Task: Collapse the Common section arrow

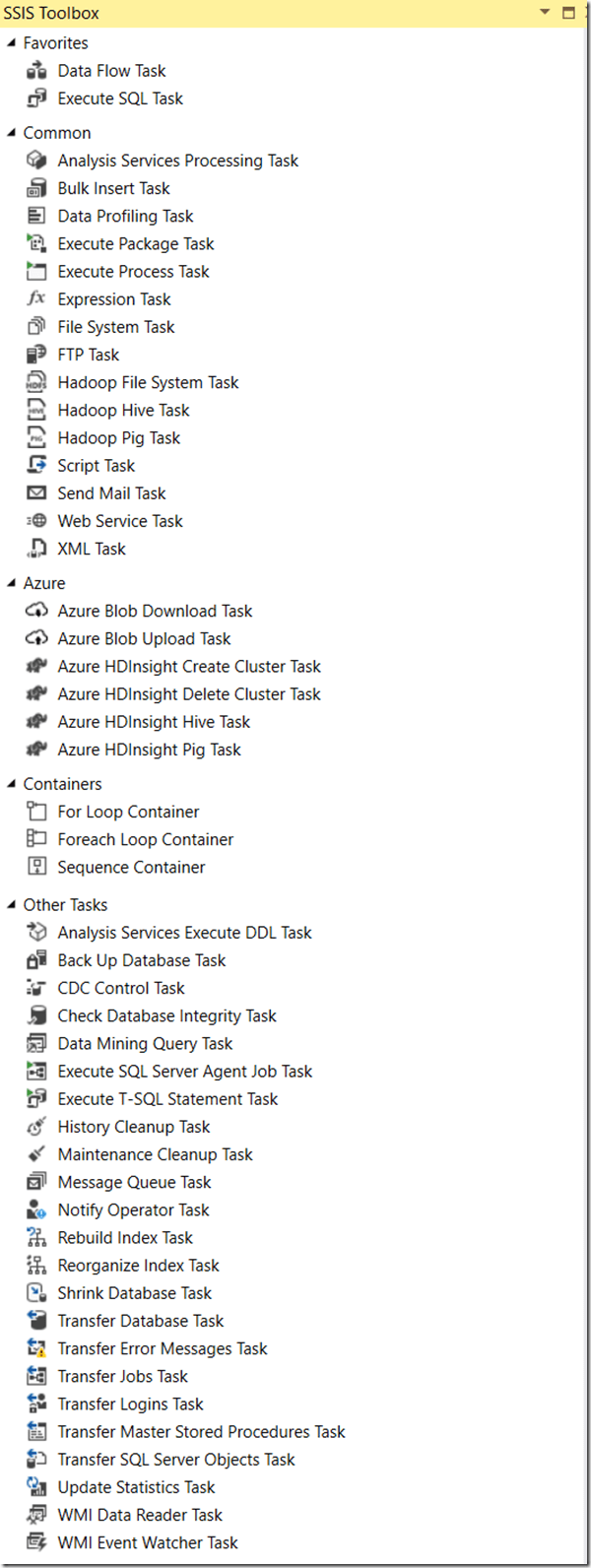Action: (11, 133)
